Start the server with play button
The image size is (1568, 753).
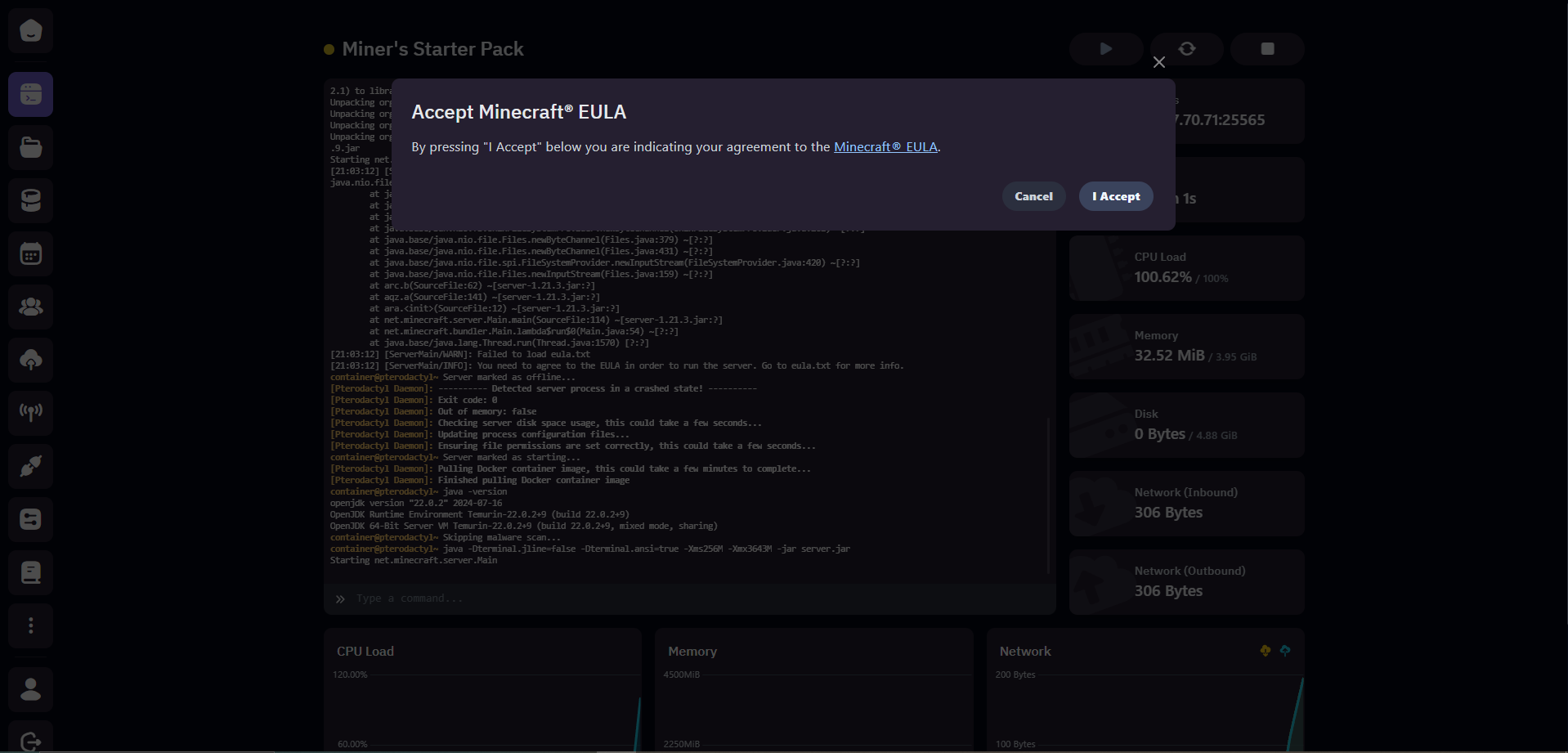click(x=1106, y=49)
